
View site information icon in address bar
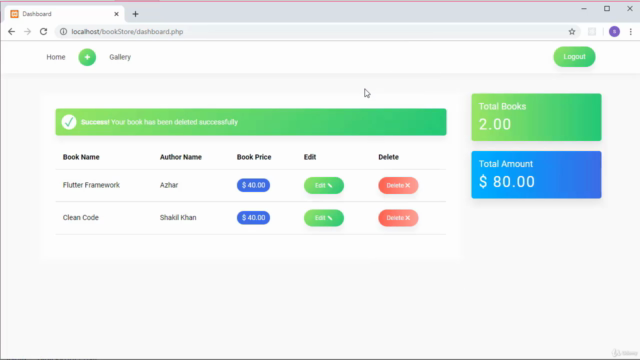(63, 31)
